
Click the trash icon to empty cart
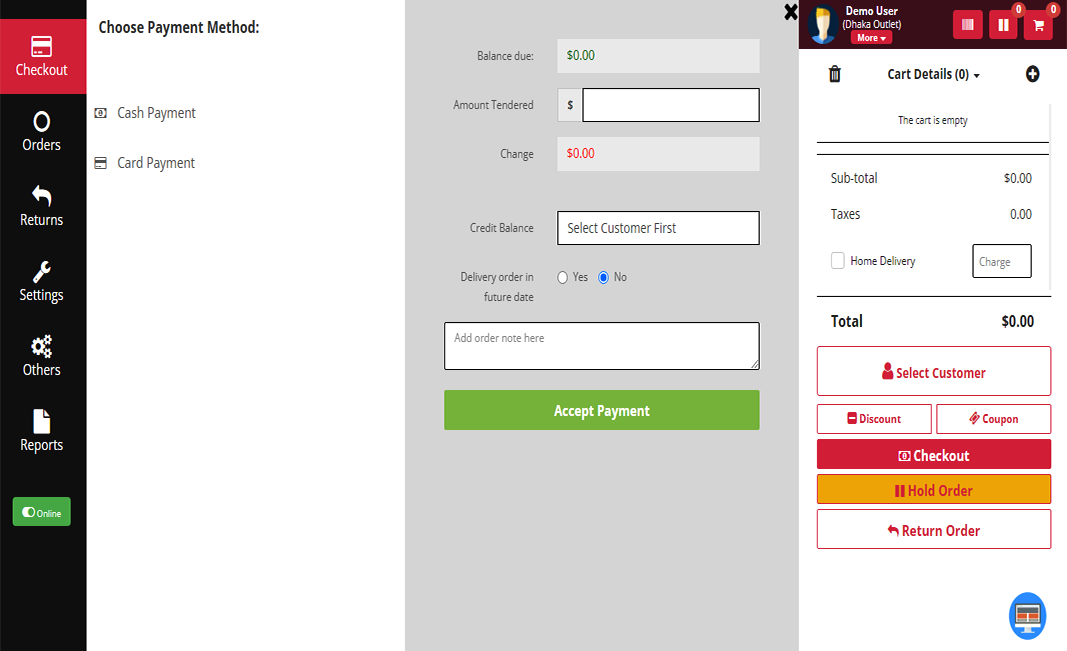835,74
